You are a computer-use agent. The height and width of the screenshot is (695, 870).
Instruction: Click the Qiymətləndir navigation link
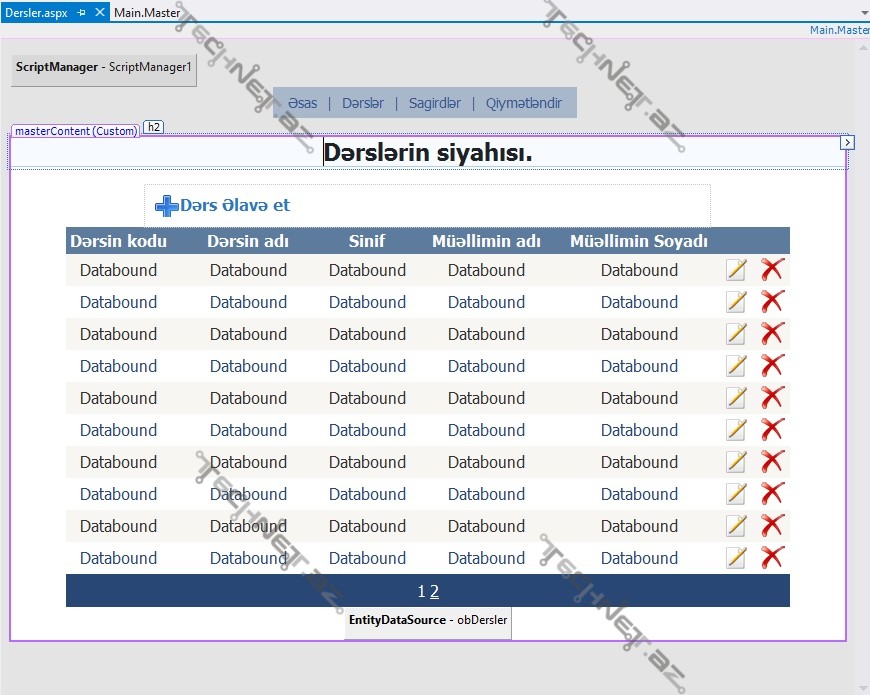pyautogui.click(x=524, y=103)
